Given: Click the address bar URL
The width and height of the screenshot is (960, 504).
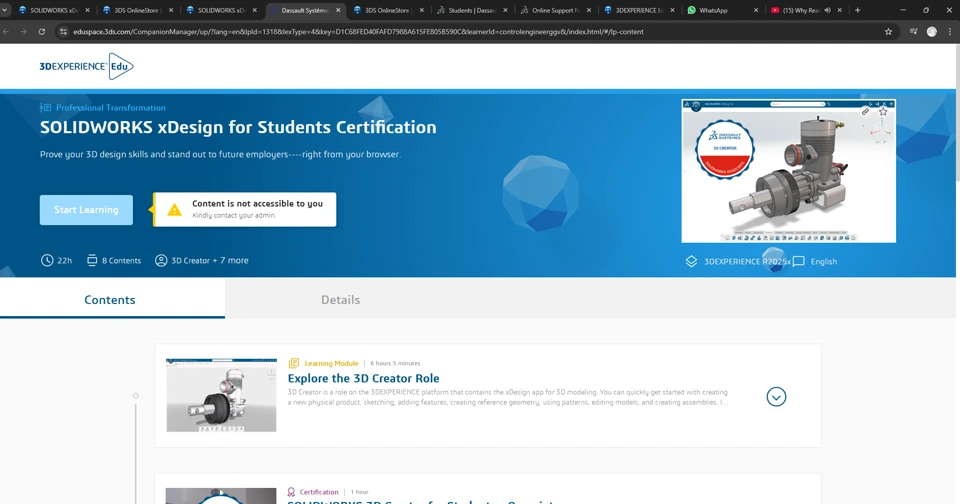Looking at the screenshot, I should (358, 32).
